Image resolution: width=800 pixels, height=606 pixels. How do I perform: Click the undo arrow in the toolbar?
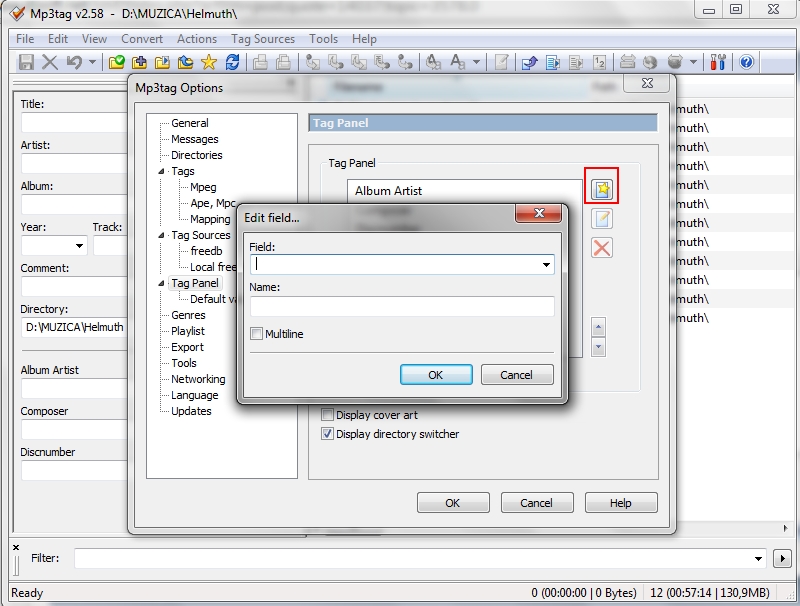(74, 62)
